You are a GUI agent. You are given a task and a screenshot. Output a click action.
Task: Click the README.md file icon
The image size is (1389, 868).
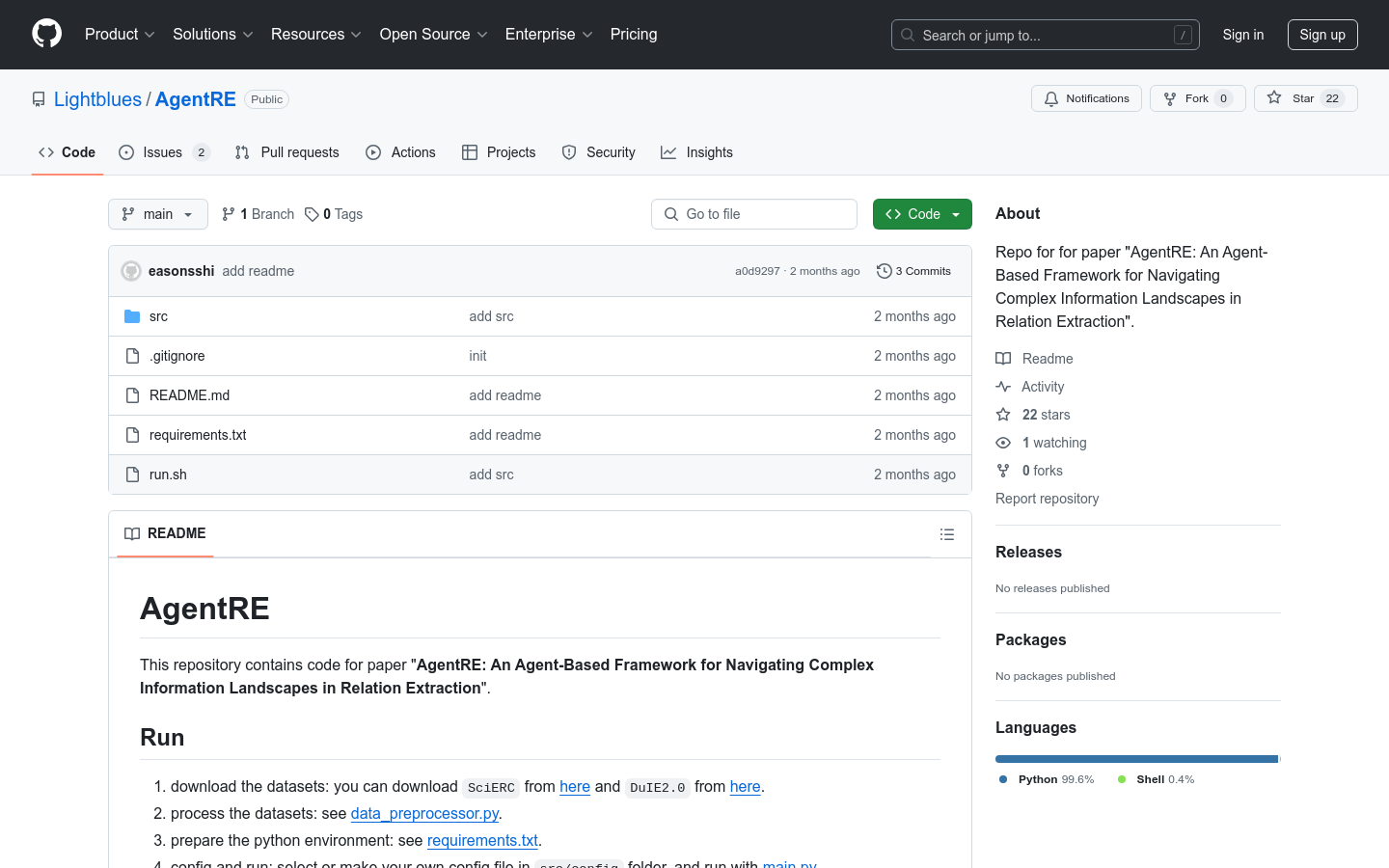pyautogui.click(x=132, y=395)
